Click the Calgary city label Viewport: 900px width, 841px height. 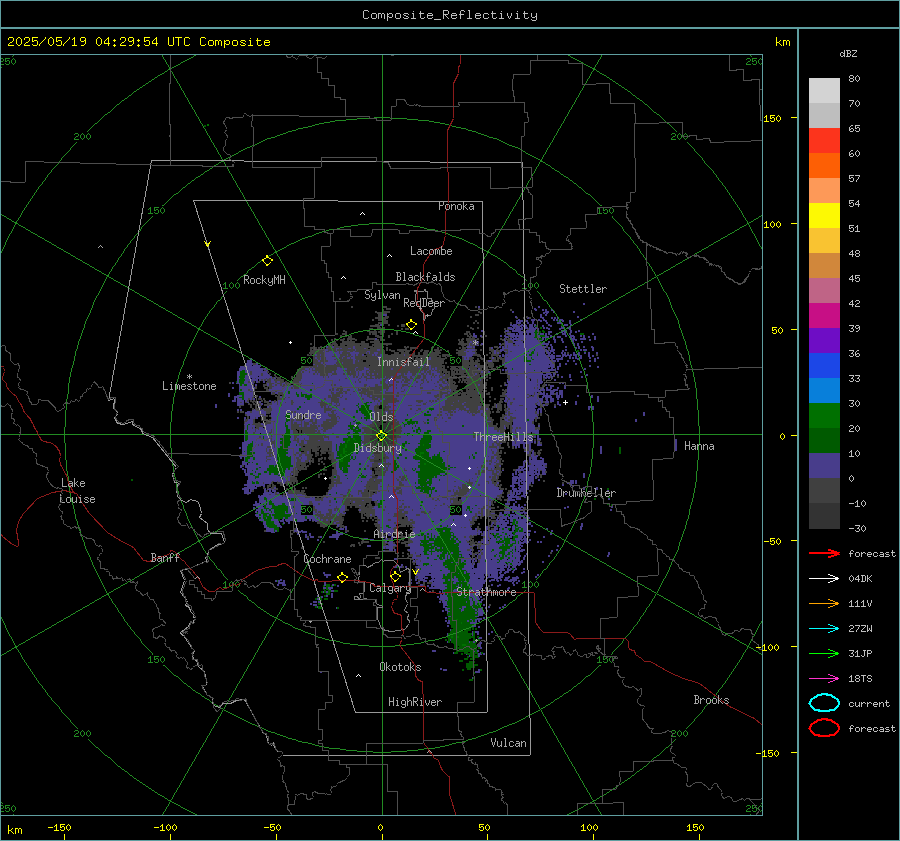click(x=390, y=588)
